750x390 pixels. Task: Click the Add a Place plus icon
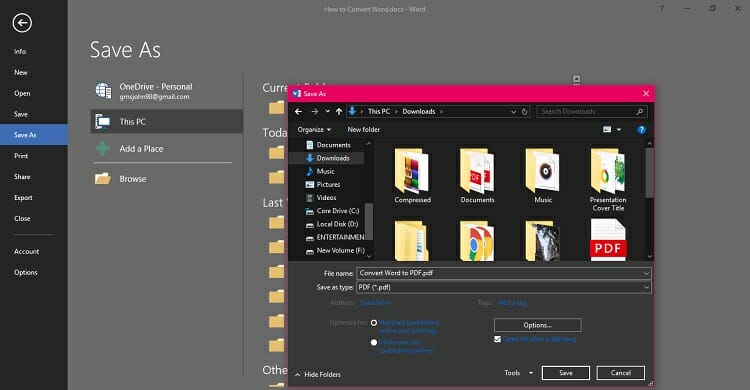(x=103, y=149)
